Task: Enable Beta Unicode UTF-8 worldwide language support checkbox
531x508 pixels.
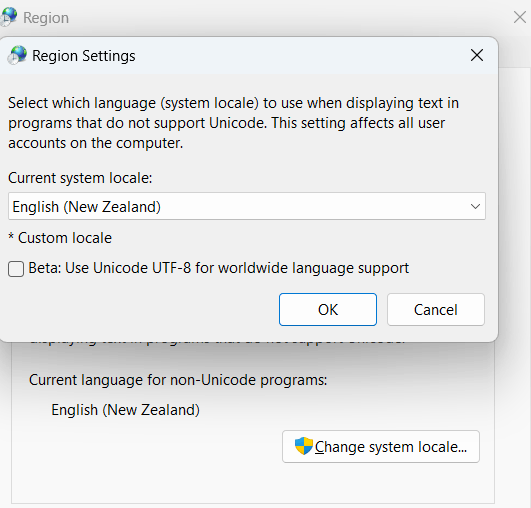Action: [16, 269]
